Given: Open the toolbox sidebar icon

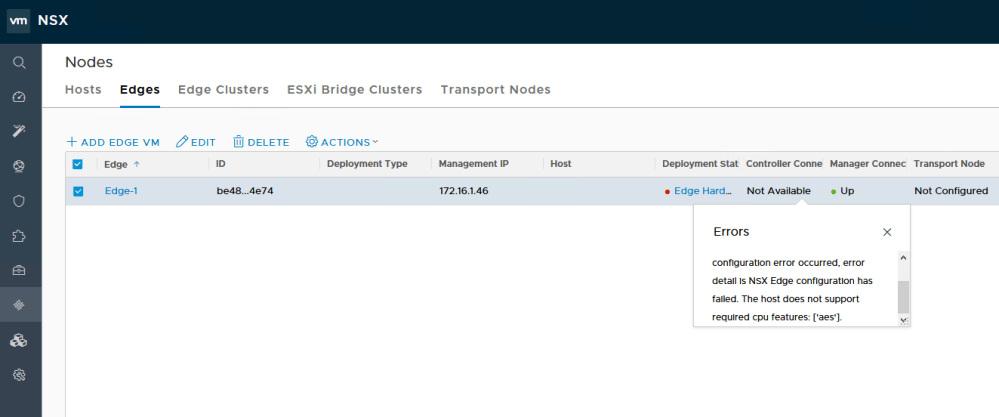Looking at the screenshot, I should (x=19, y=271).
